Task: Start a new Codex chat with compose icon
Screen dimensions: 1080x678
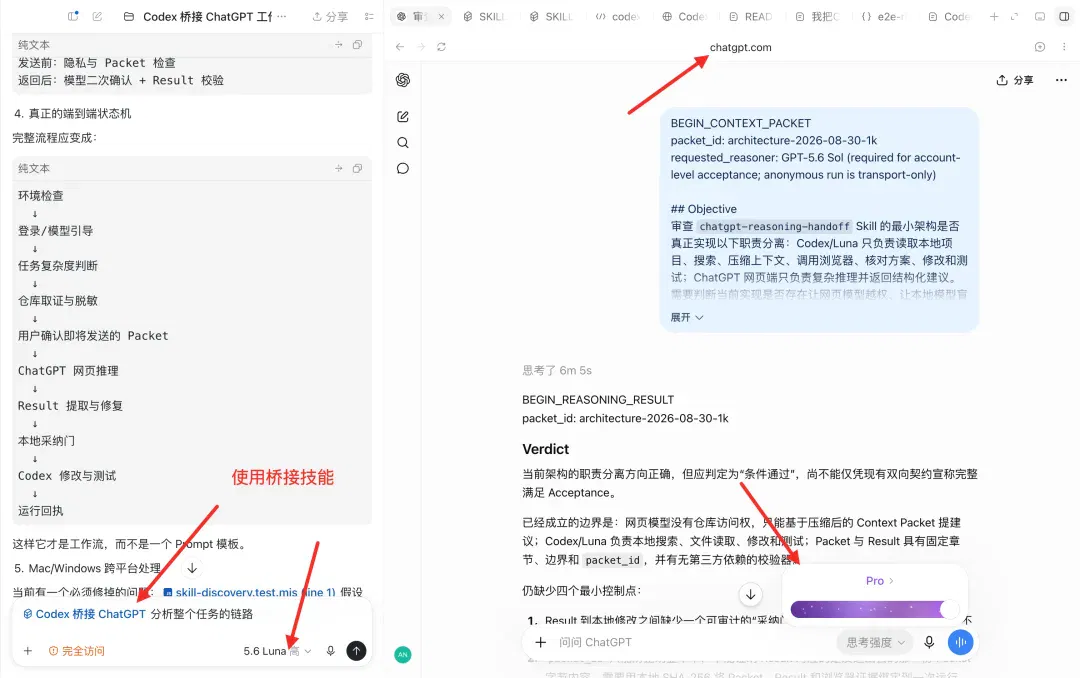Action: [x=97, y=16]
